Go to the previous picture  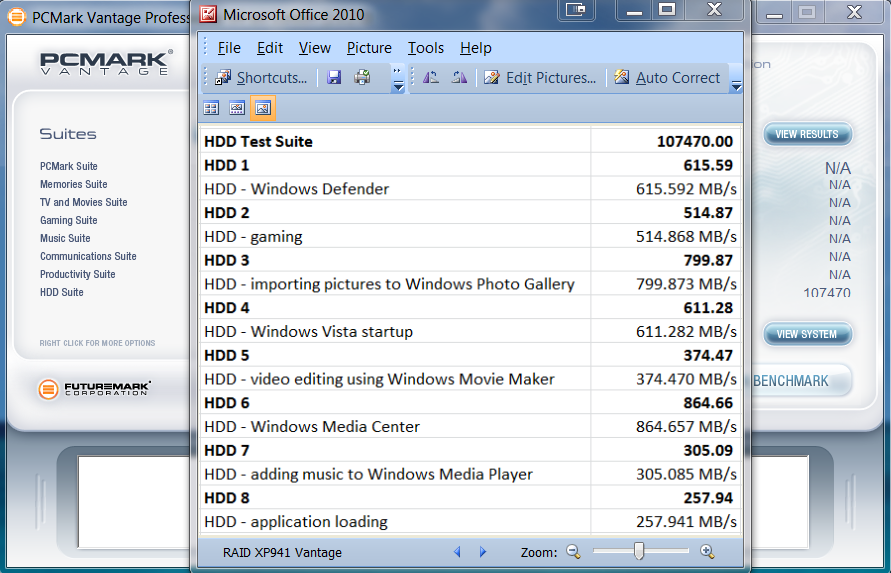pos(458,552)
